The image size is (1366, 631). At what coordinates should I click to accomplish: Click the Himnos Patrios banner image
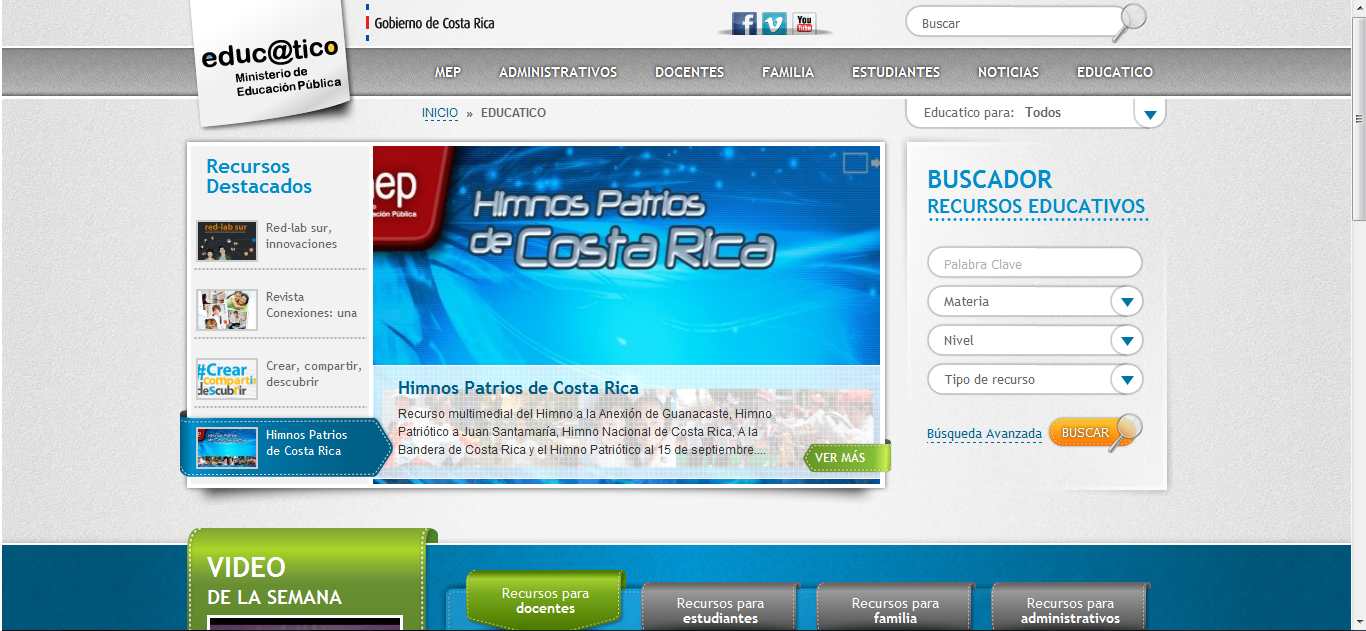tap(626, 256)
